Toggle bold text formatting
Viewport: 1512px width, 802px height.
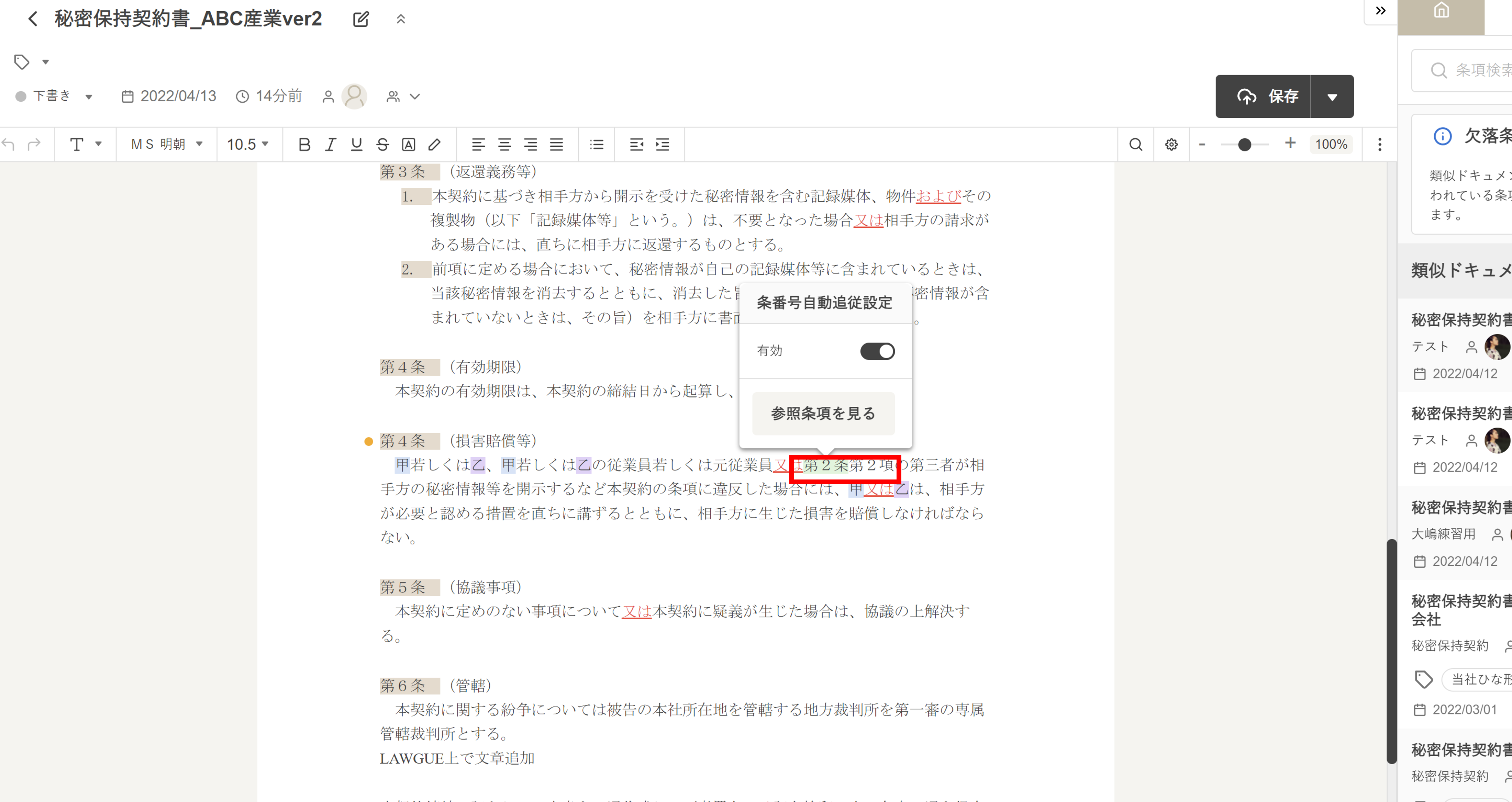click(x=304, y=144)
